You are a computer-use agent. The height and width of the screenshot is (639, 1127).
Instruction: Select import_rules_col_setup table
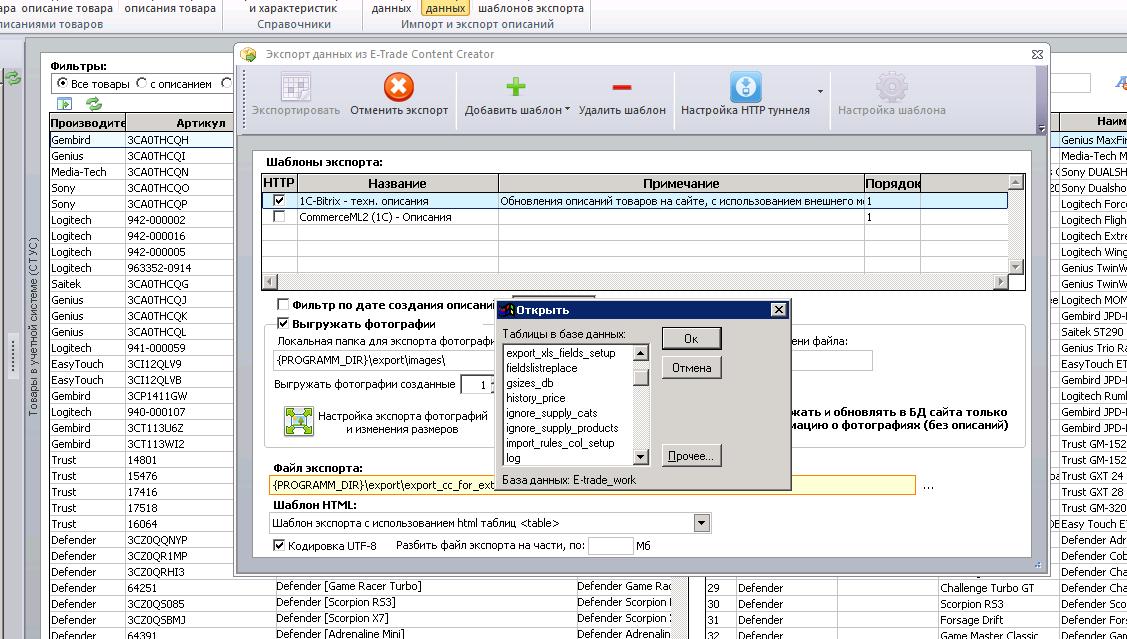560,443
